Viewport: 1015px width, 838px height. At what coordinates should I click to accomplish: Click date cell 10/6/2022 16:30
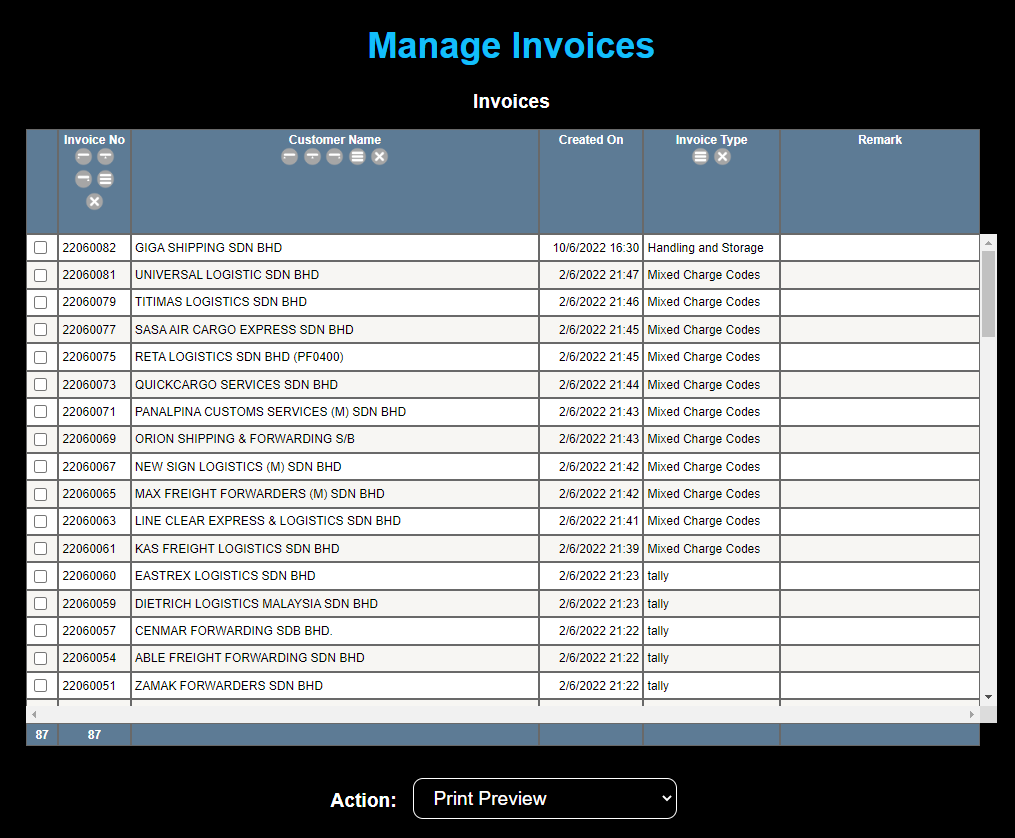tap(591, 248)
